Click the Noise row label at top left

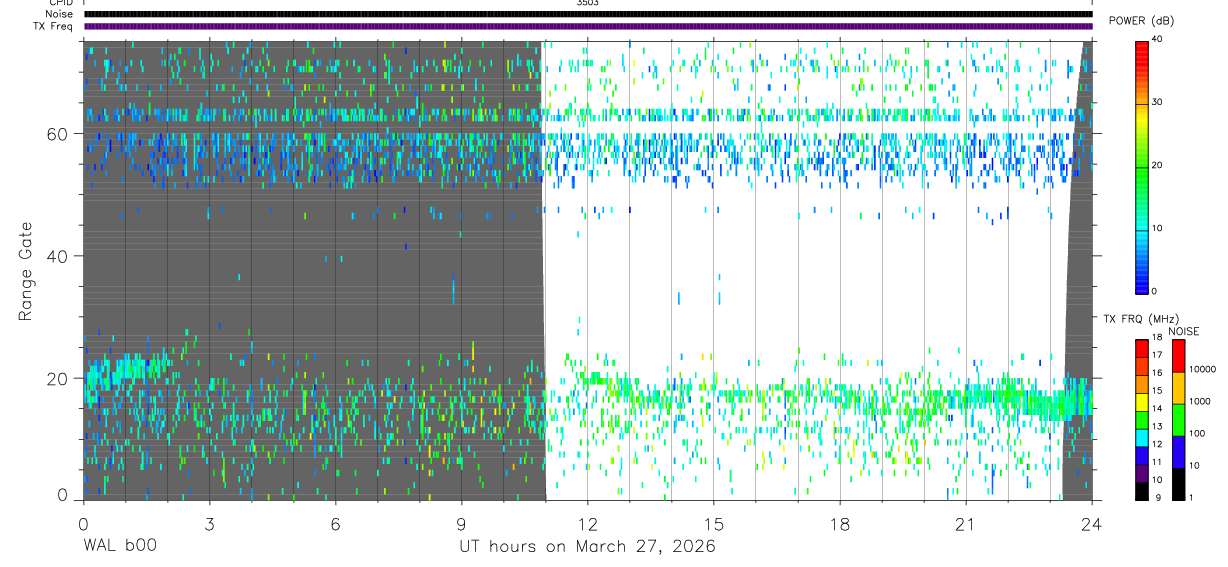[x=60, y=14]
